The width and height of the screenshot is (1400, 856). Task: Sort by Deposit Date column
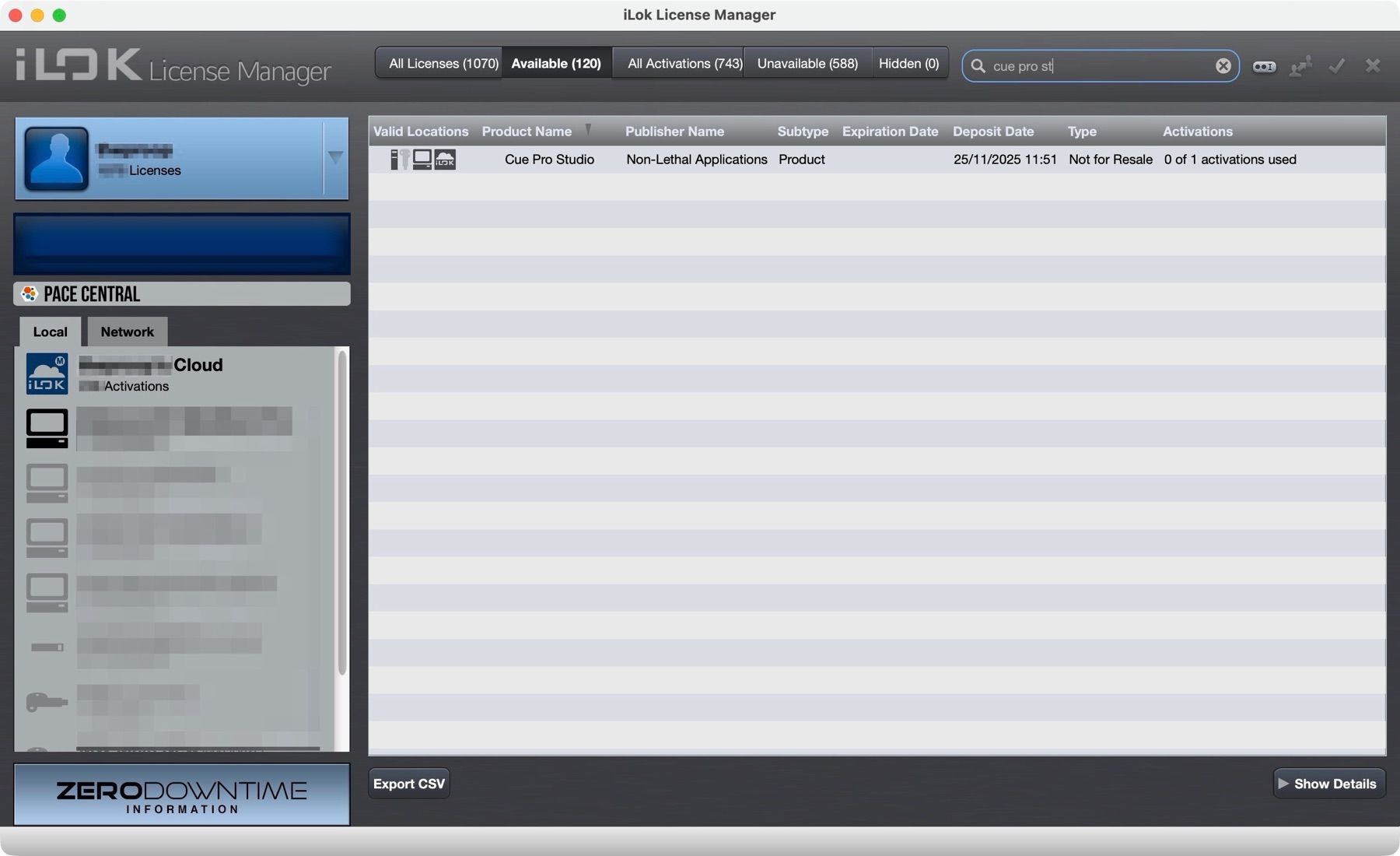click(993, 132)
